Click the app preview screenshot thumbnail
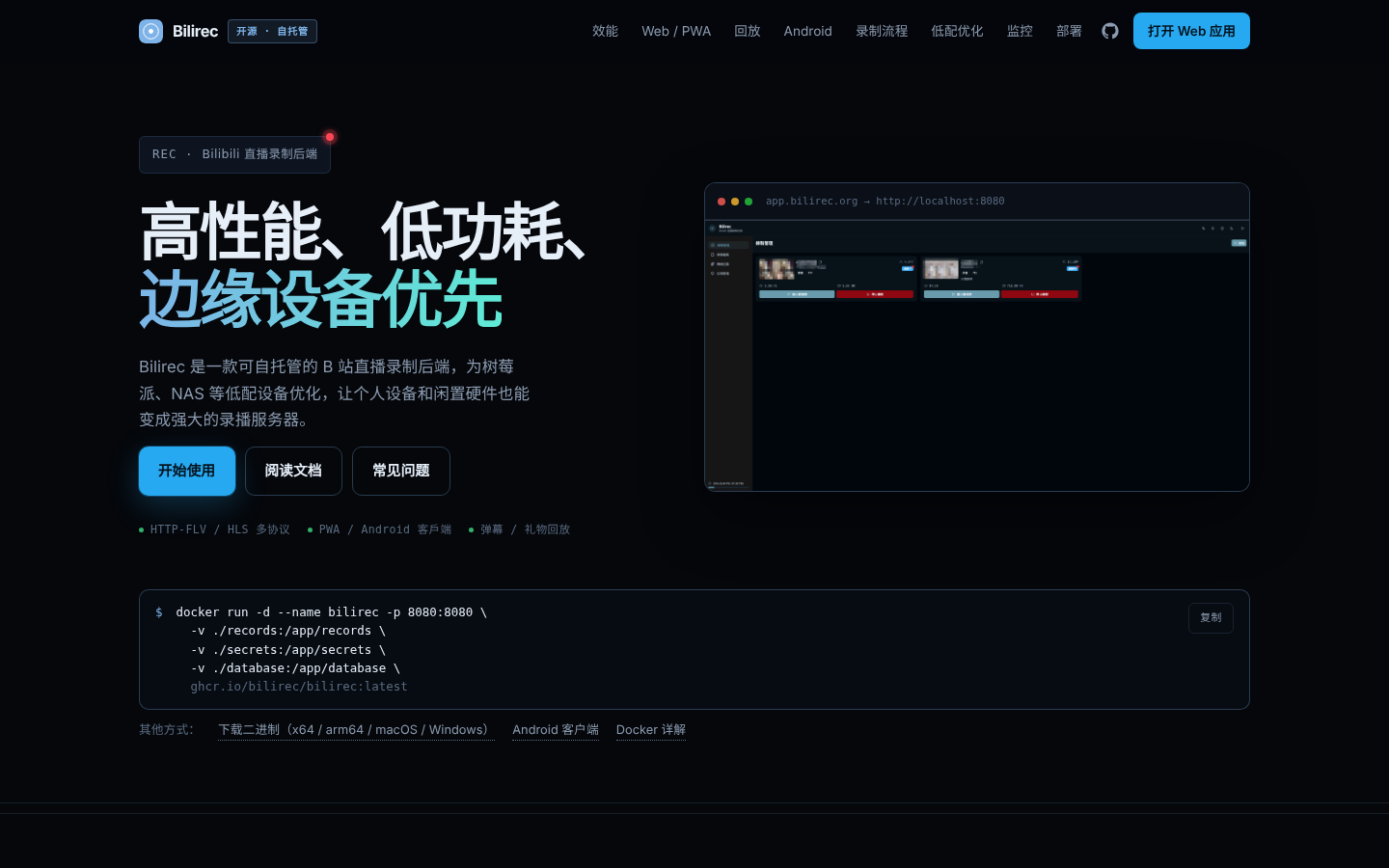 (x=977, y=356)
